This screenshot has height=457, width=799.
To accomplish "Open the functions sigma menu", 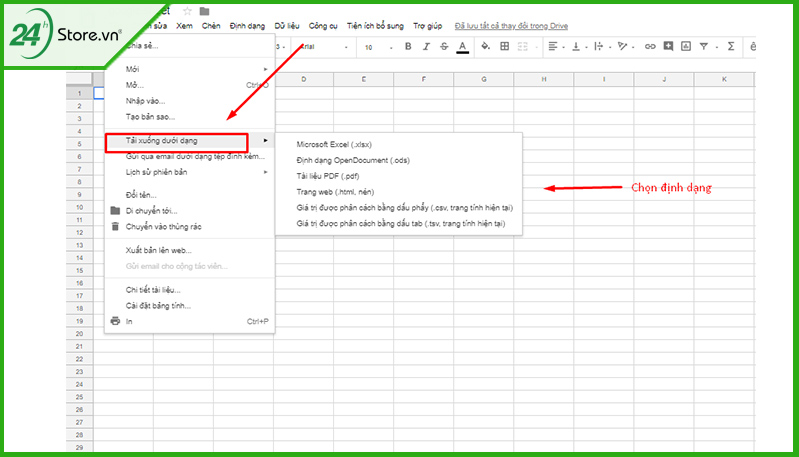I will [731, 46].
